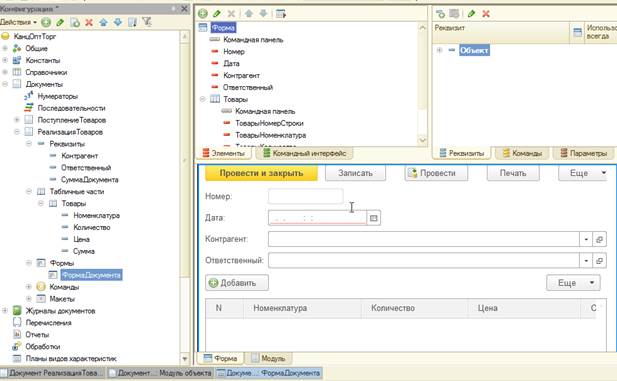Move form element up arrow
This screenshot has height=381, width=617.
coord(249,14)
